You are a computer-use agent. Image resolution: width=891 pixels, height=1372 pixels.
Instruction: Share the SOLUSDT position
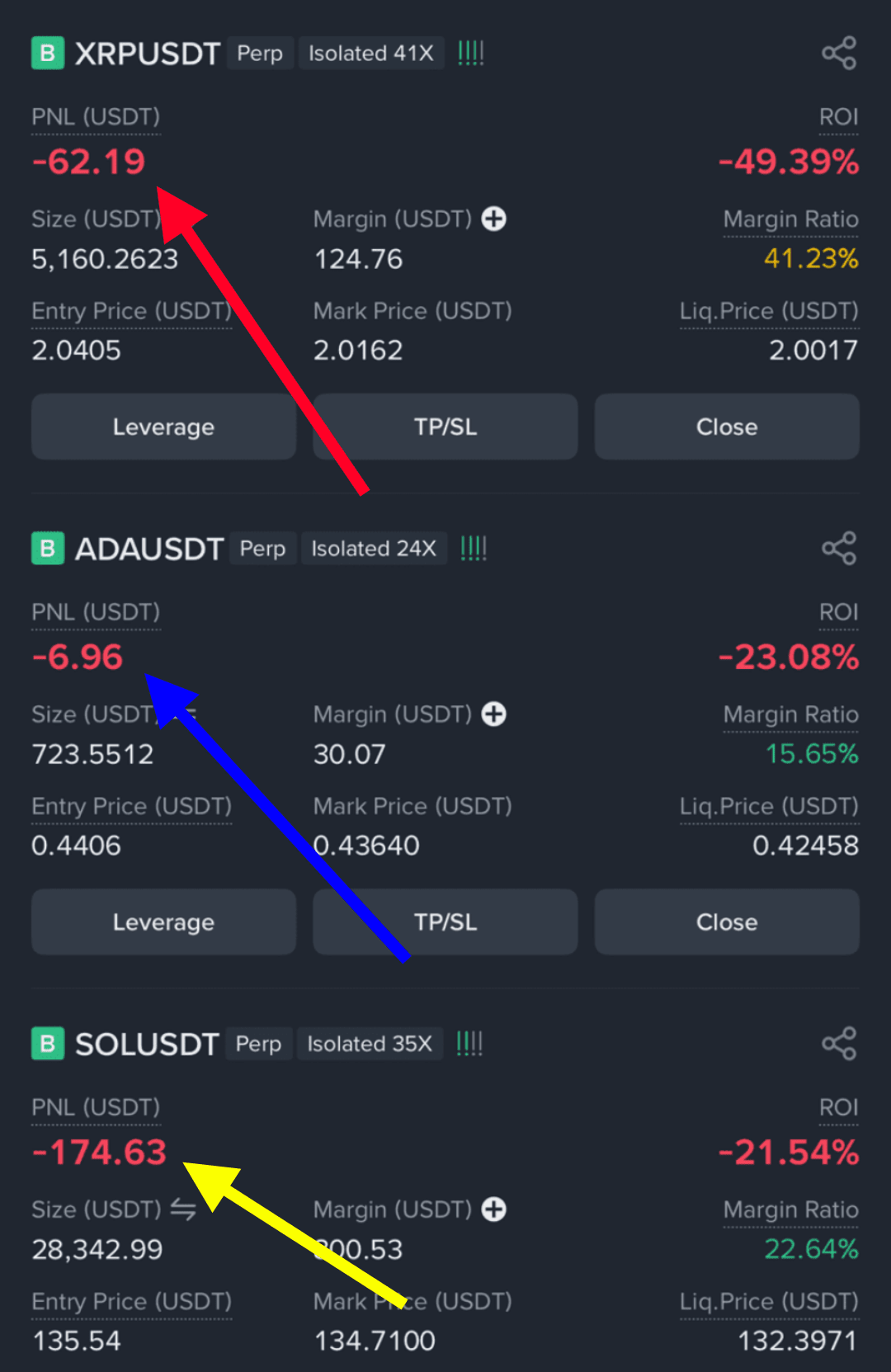point(839,1044)
